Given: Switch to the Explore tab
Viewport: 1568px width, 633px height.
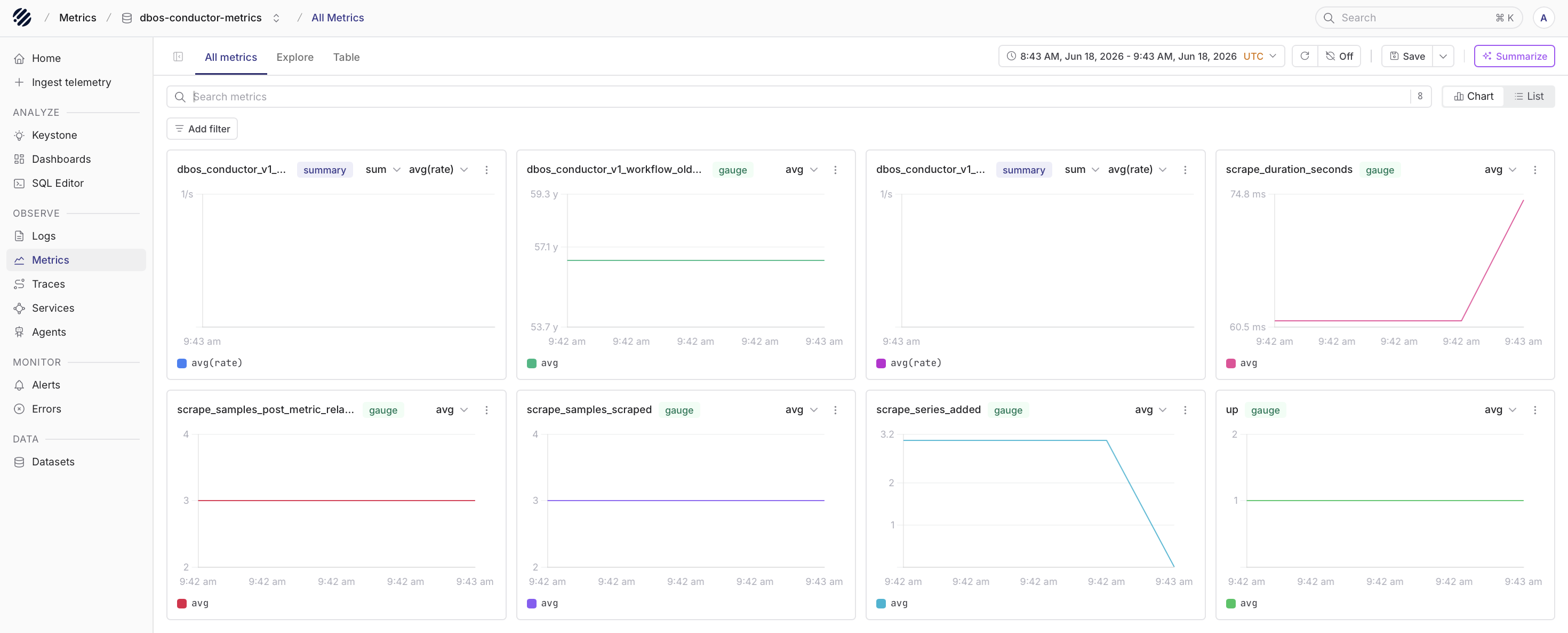Looking at the screenshot, I should click(294, 57).
